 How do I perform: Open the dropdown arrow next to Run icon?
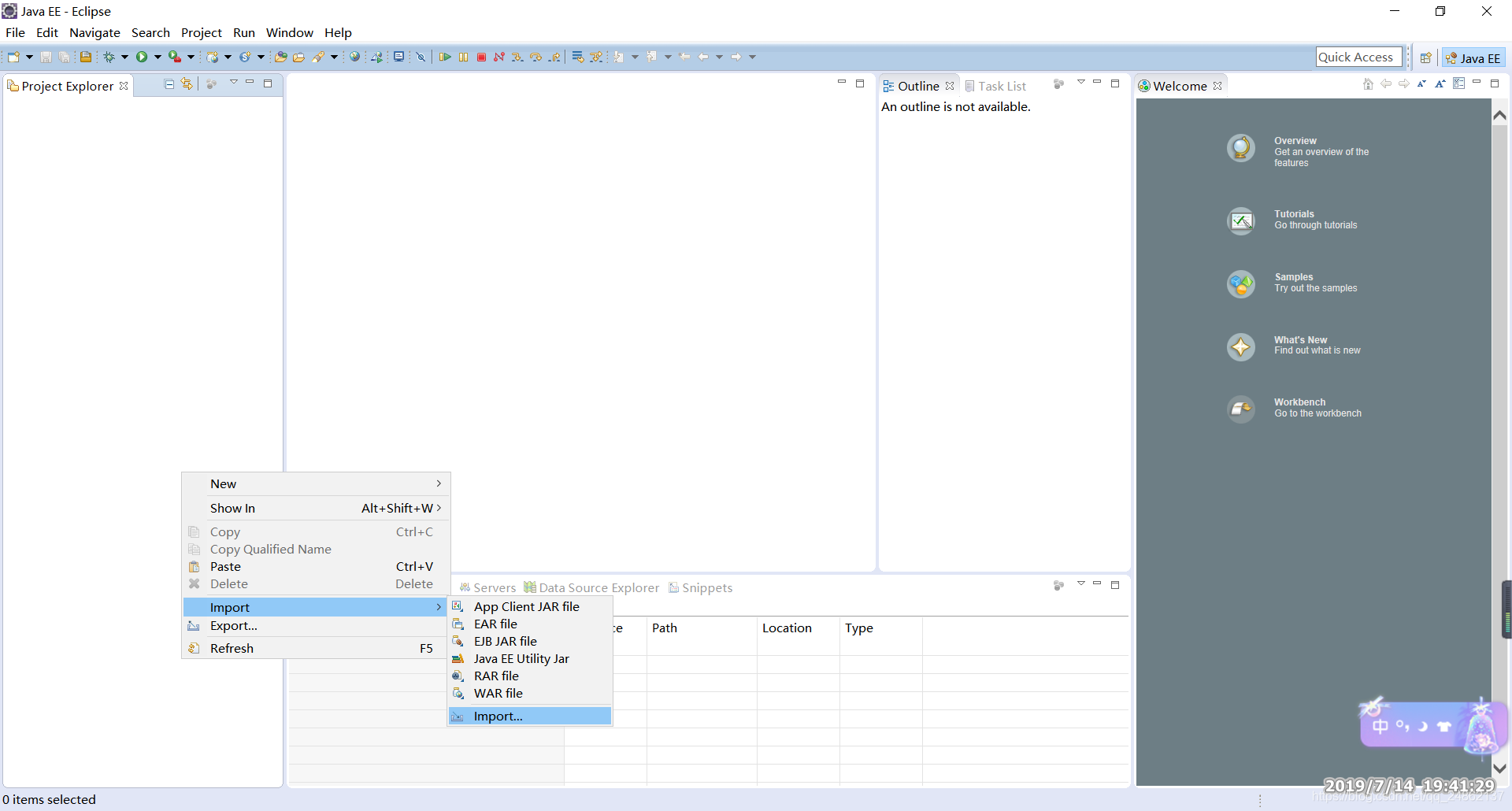coord(157,57)
